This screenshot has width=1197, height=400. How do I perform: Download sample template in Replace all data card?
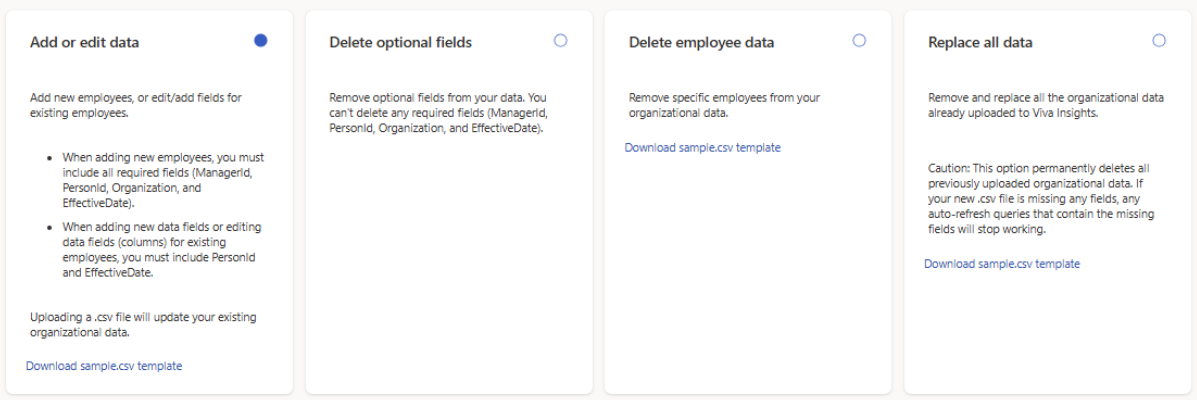click(1002, 264)
